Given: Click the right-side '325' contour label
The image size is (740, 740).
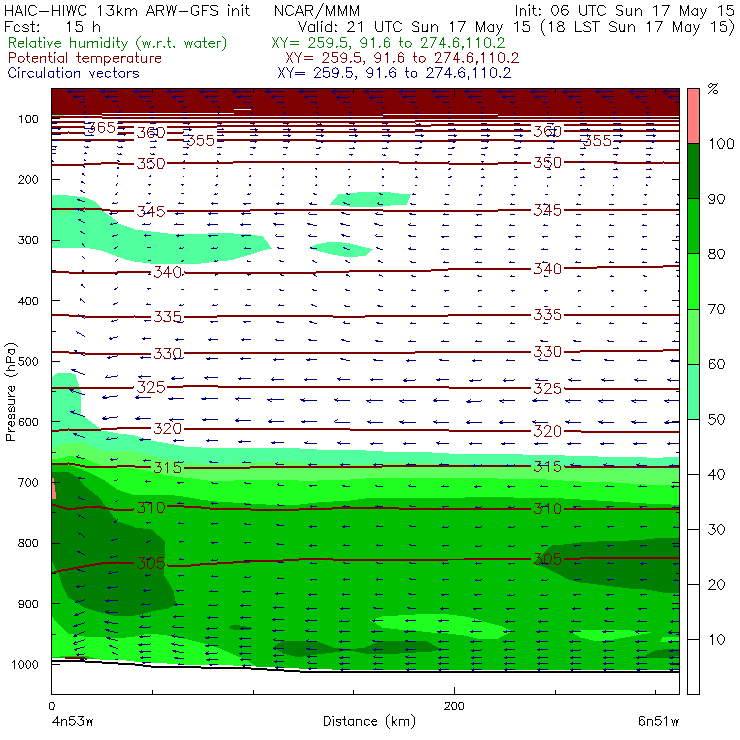Looking at the screenshot, I should [x=547, y=389].
